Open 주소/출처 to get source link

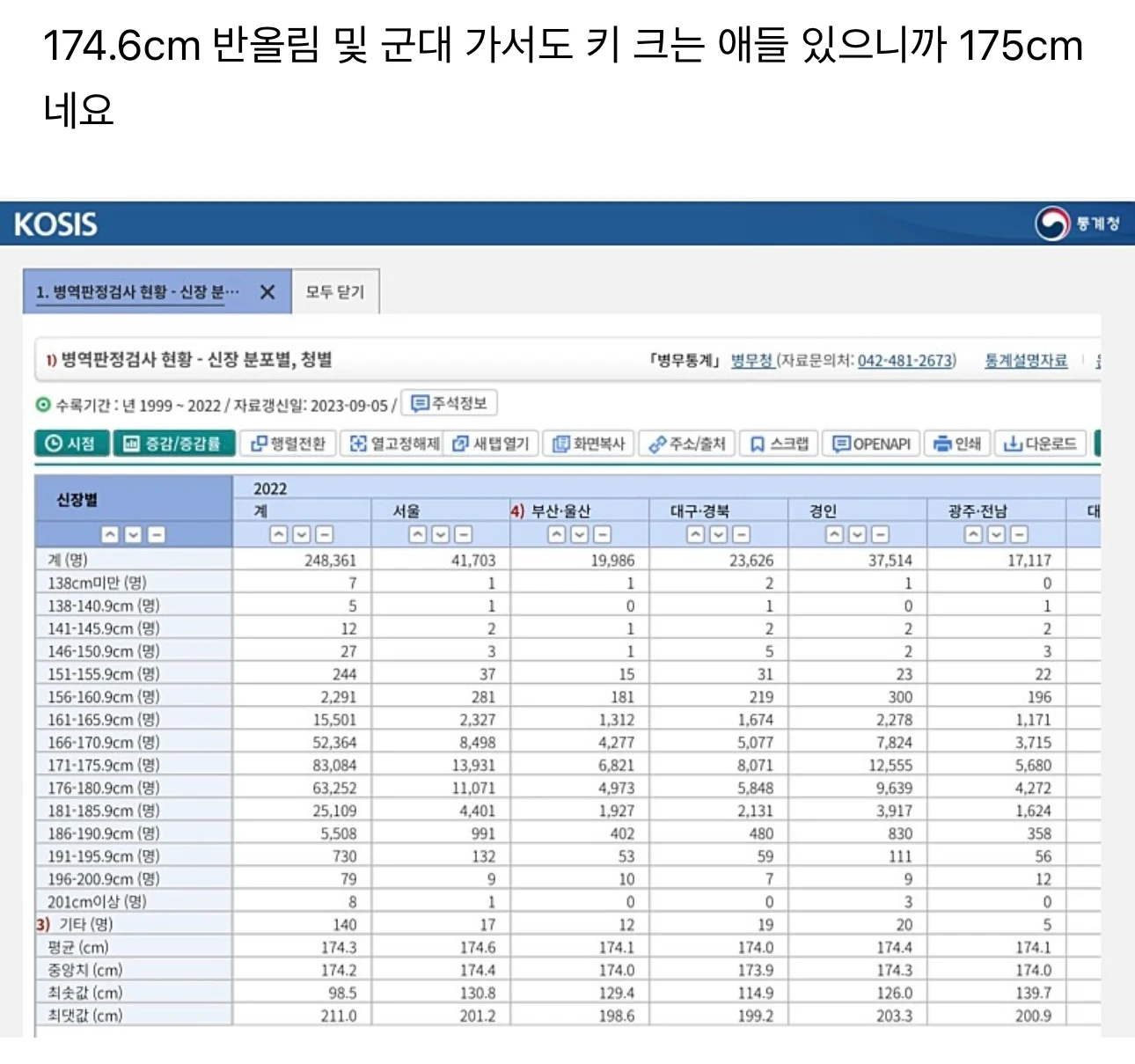688,443
